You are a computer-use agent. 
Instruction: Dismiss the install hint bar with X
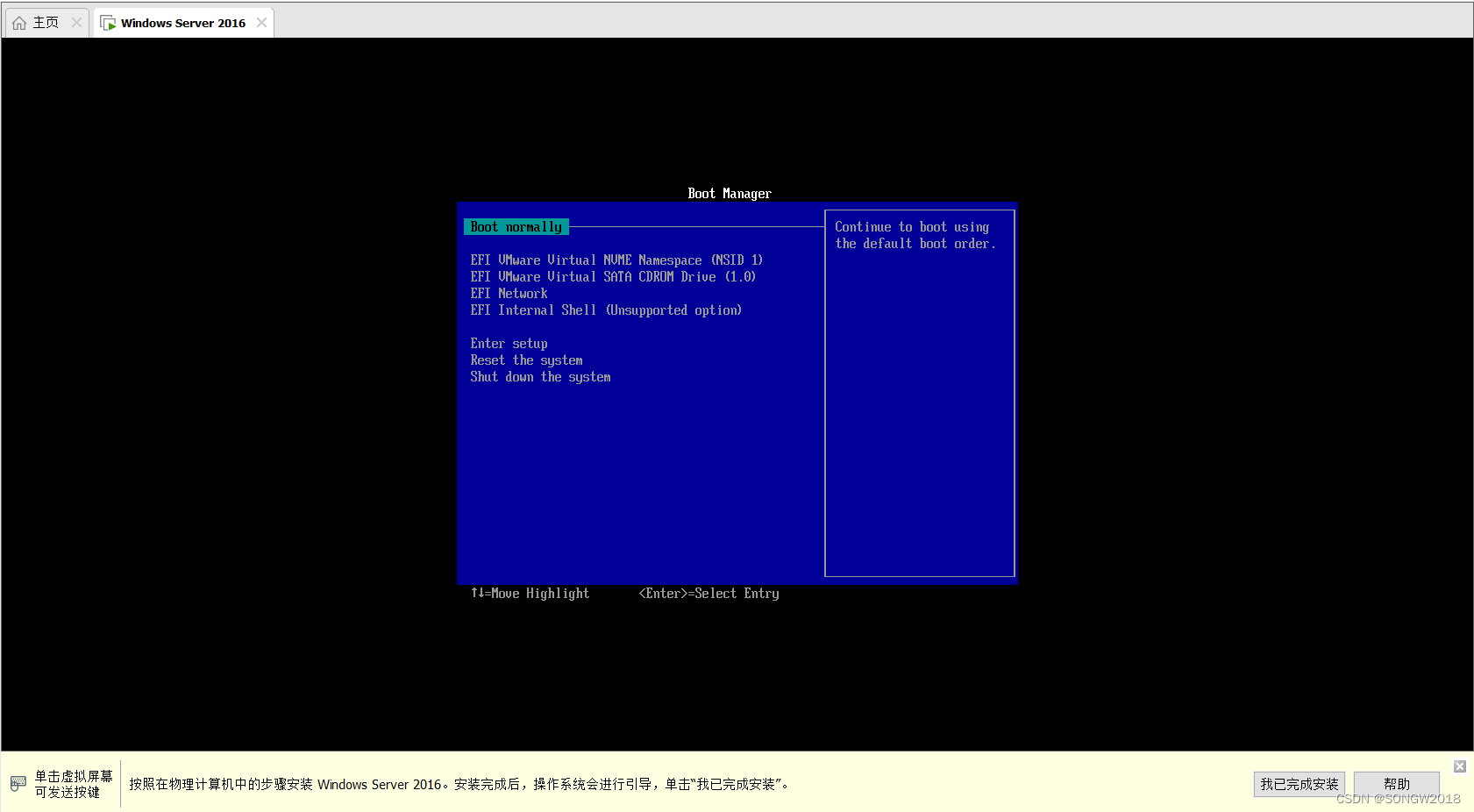coord(1460,766)
